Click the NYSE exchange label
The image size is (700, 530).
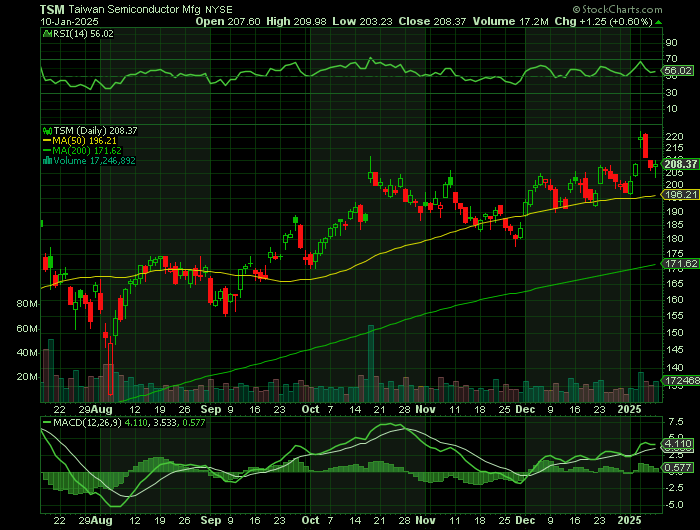(x=219, y=9)
